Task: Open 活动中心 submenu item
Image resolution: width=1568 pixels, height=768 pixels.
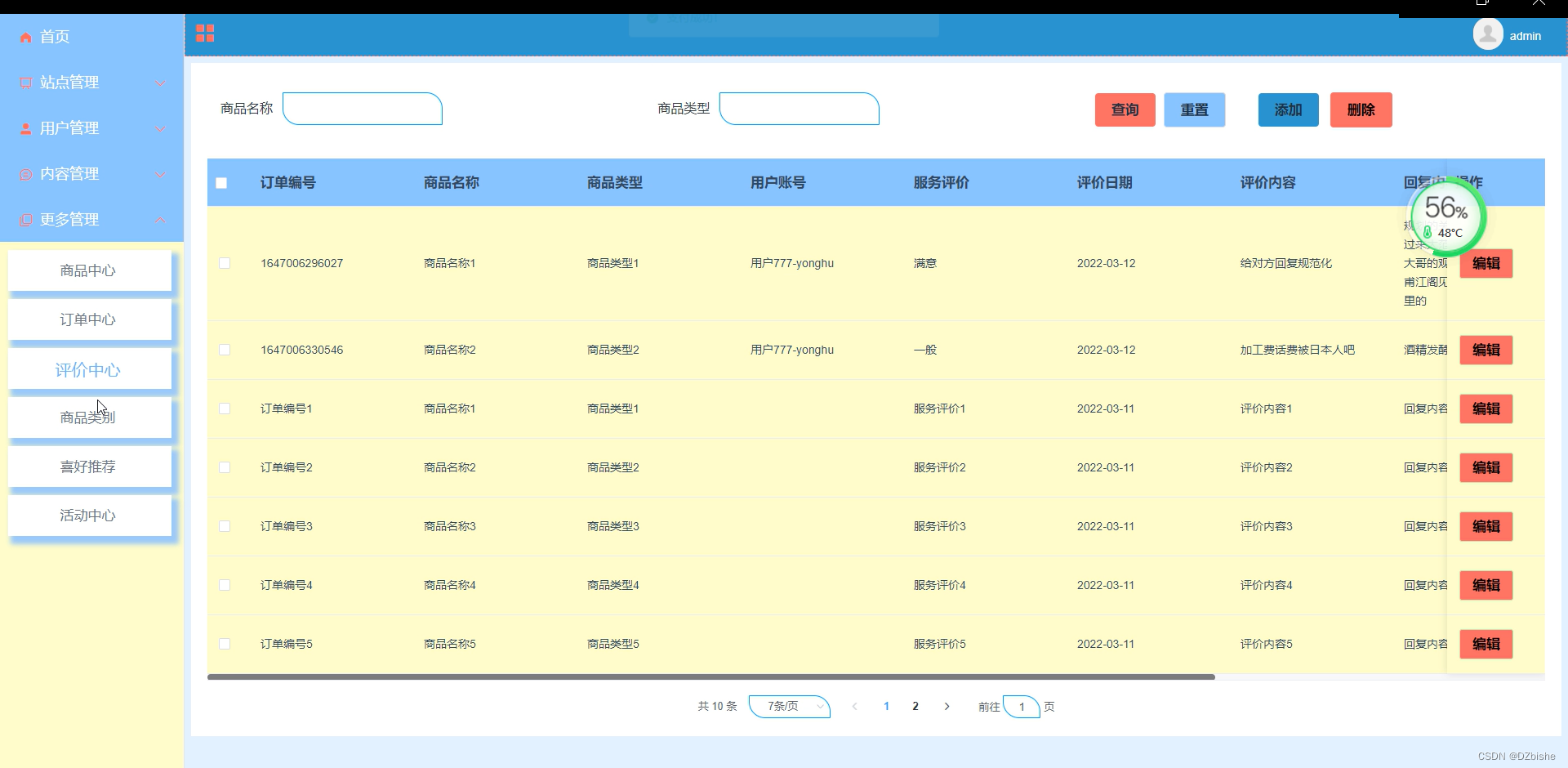Action: pyautogui.click(x=90, y=516)
